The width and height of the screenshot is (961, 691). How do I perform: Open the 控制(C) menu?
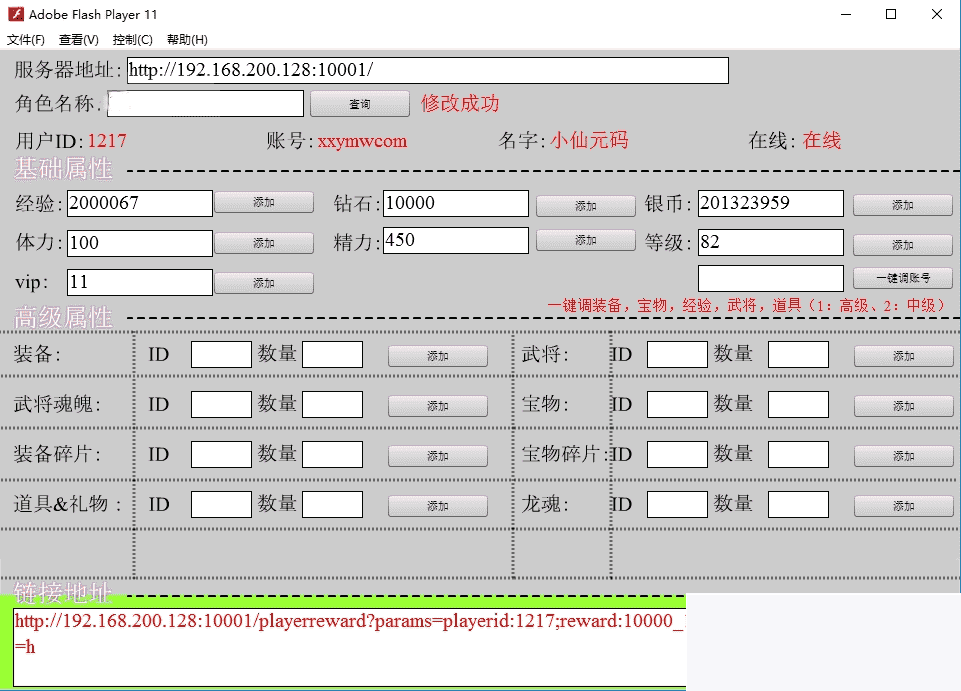[x=133, y=40]
